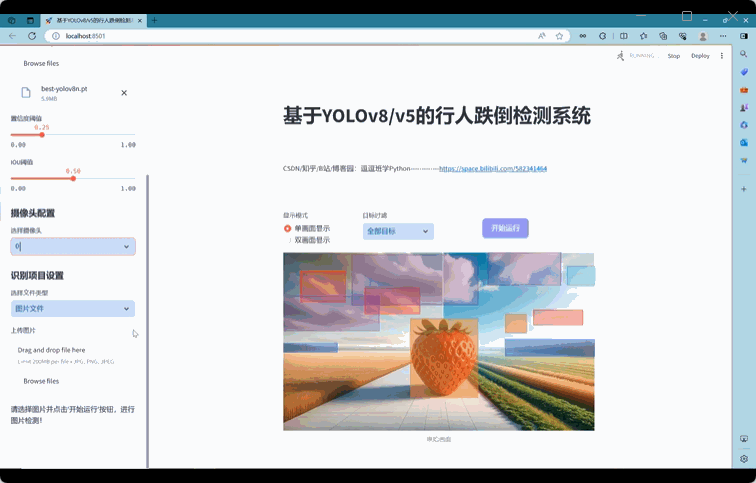Open the Streamlit three-dot main menu
Viewport: 756px width, 483px height.
[722, 56]
